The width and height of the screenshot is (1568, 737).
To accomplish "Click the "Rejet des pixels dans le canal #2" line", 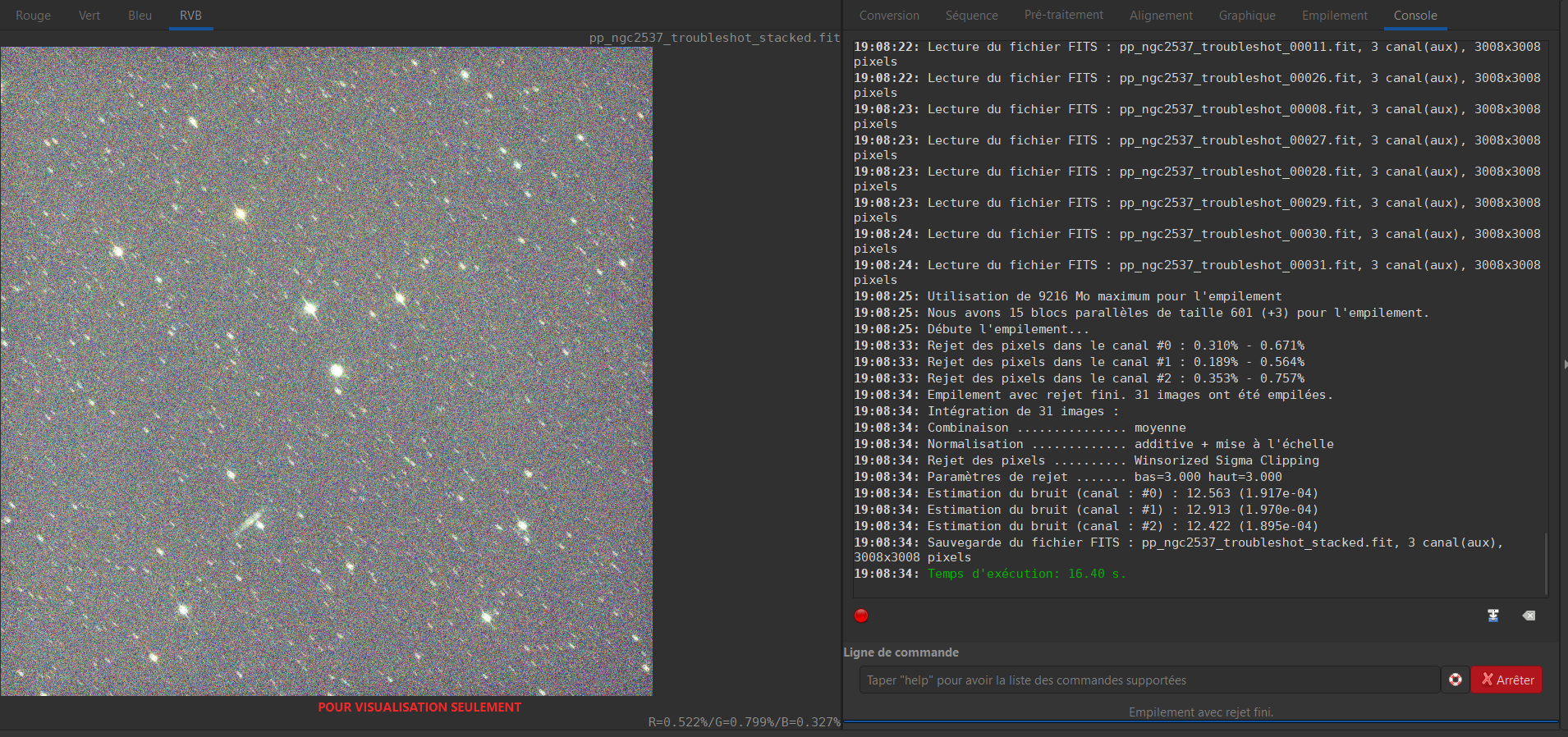I will tap(1079, 378).
